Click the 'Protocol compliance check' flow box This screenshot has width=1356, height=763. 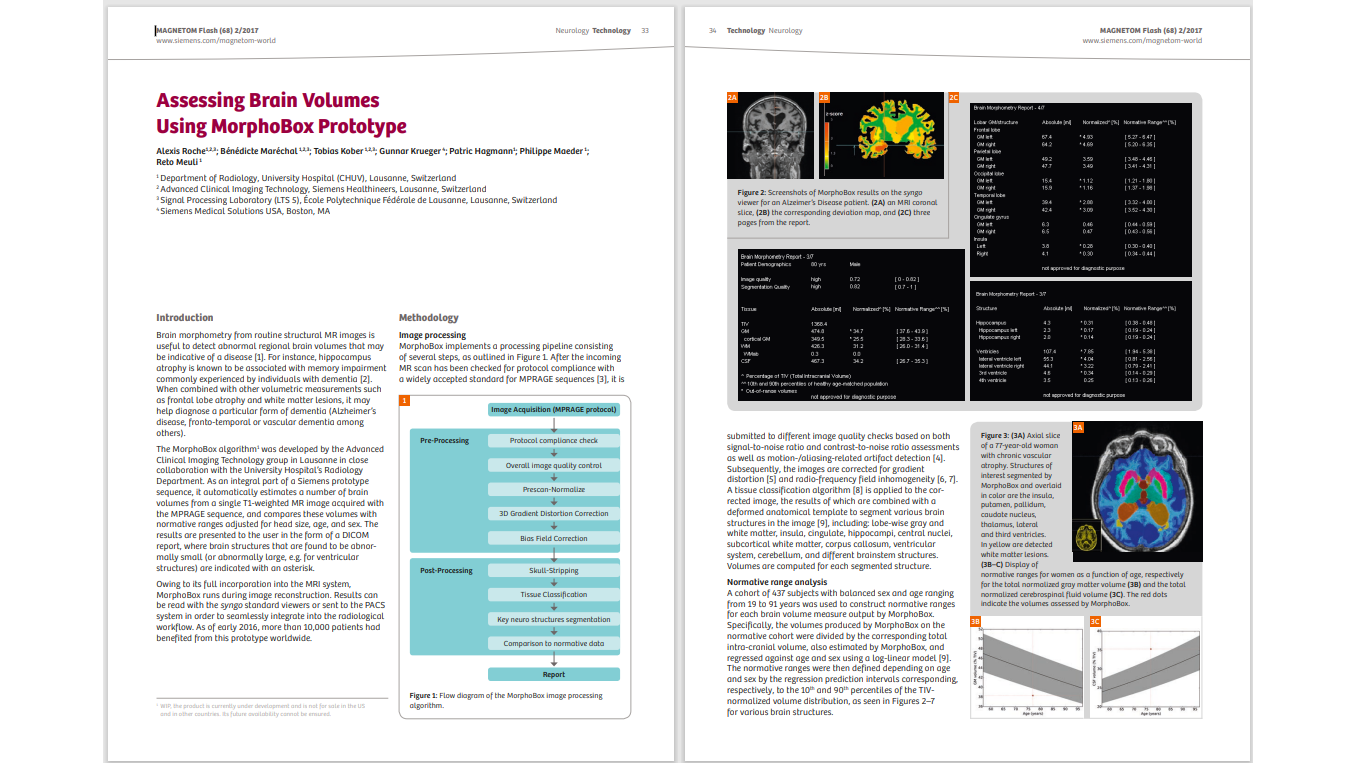[x=554, y=440]
